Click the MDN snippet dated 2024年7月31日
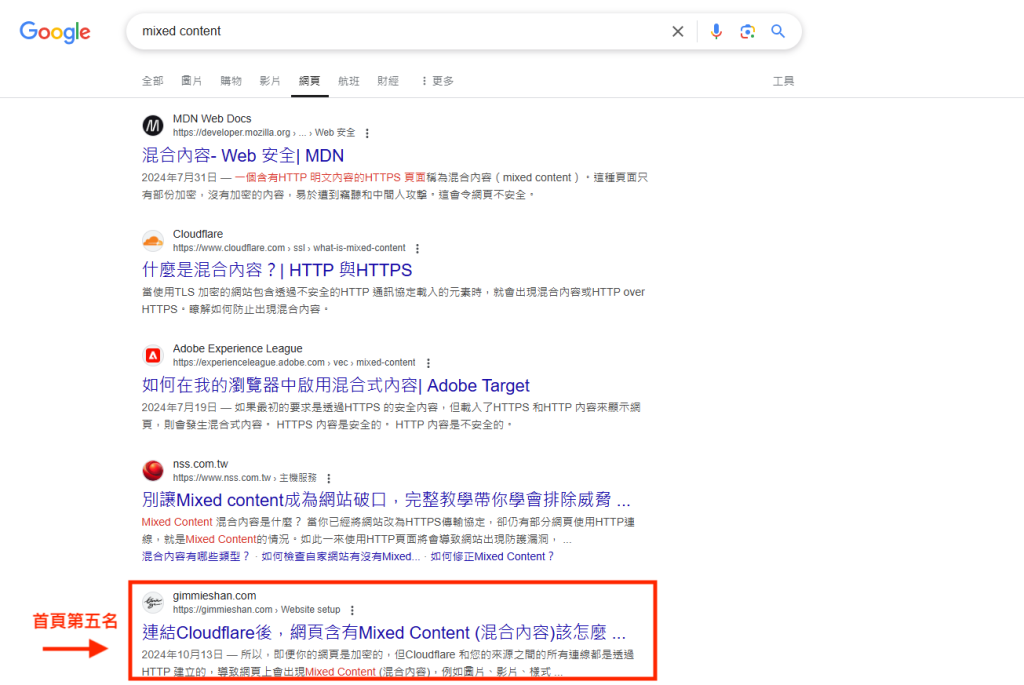This screenshot has height=685, width=1024. (x=394, y=186)
